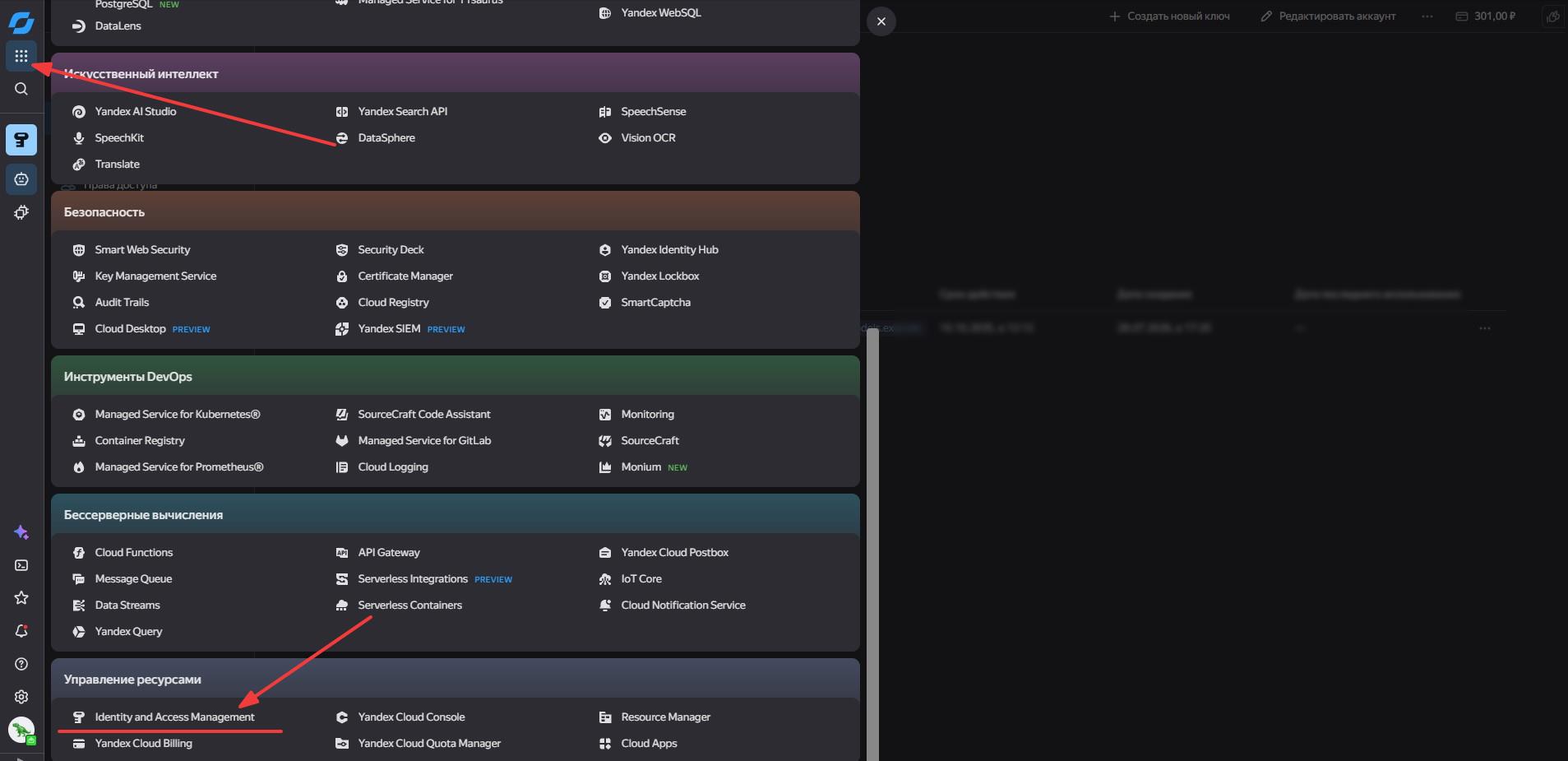Open help question mark icon
Image resolution: width=1568 pixels, height=761 pixels.
tap(21, 664)
